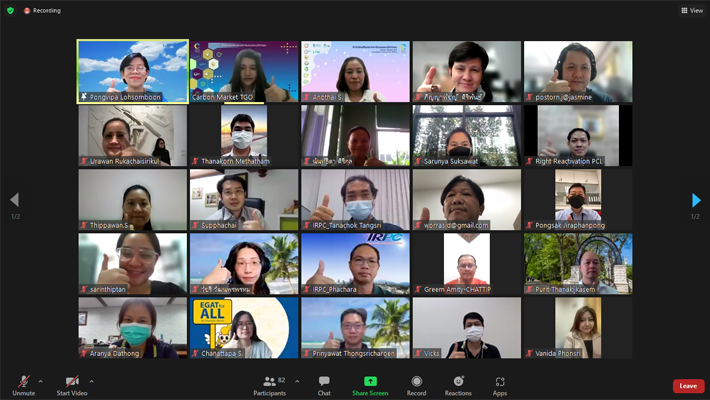
Task: Select the Carbon Market TGO video tile
Action: click(244, 71)
